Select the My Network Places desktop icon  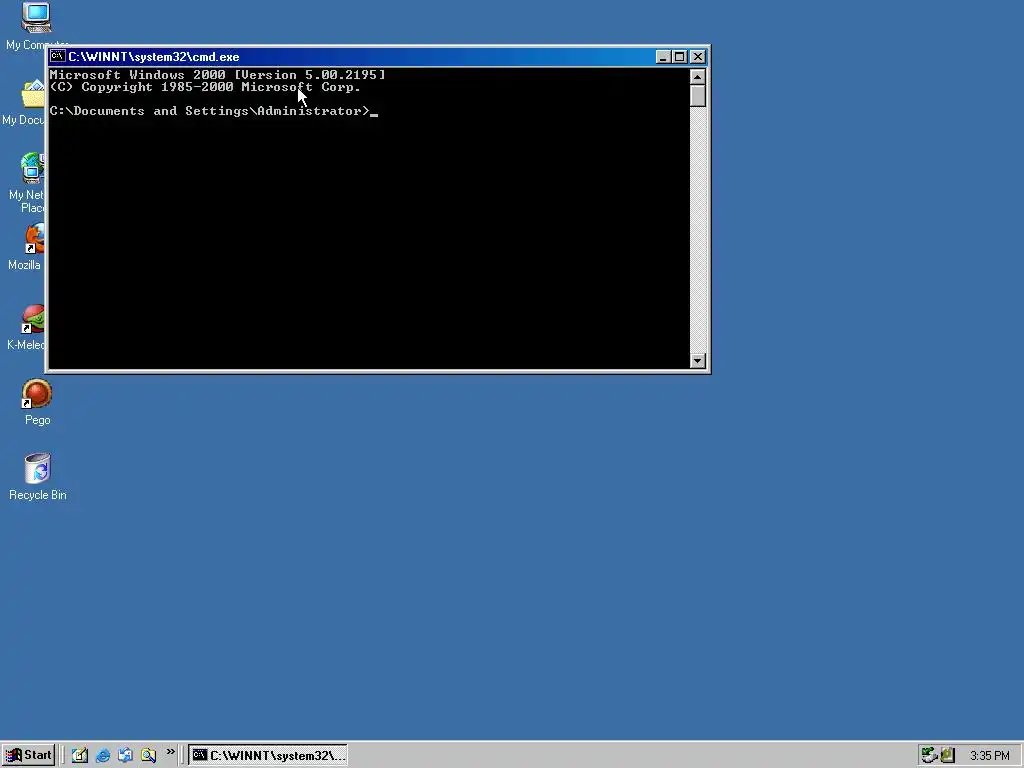pos(27,183)
